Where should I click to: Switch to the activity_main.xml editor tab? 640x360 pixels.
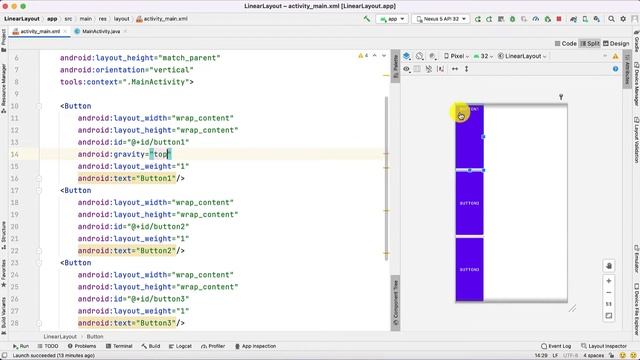[40, 31]
